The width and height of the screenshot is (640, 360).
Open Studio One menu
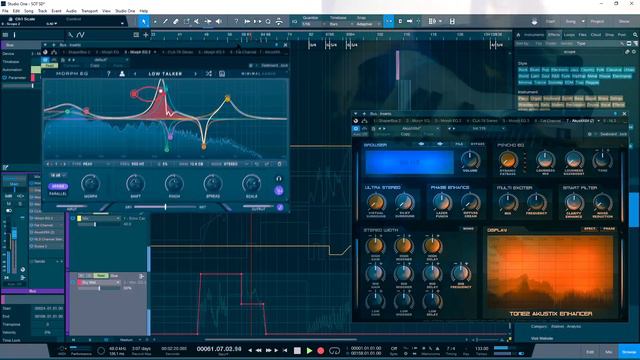(125, 11)
